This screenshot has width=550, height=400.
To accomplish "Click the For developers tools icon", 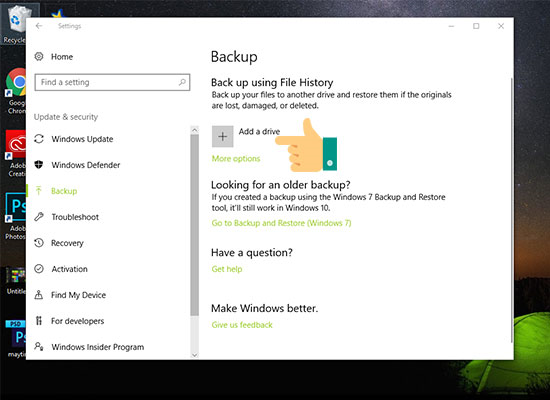I will 39,321.
